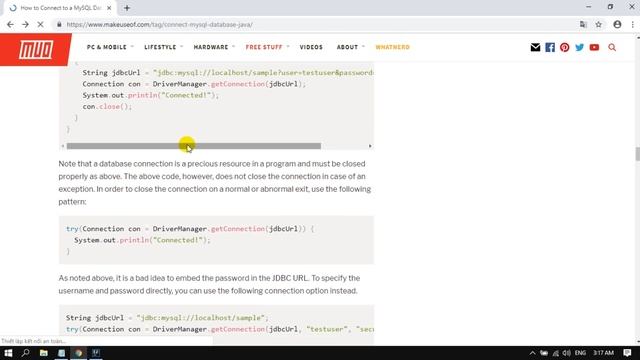Open the Pinterest icon in the header
Viewport: 640px width, 360px height.
pos(564,47)
